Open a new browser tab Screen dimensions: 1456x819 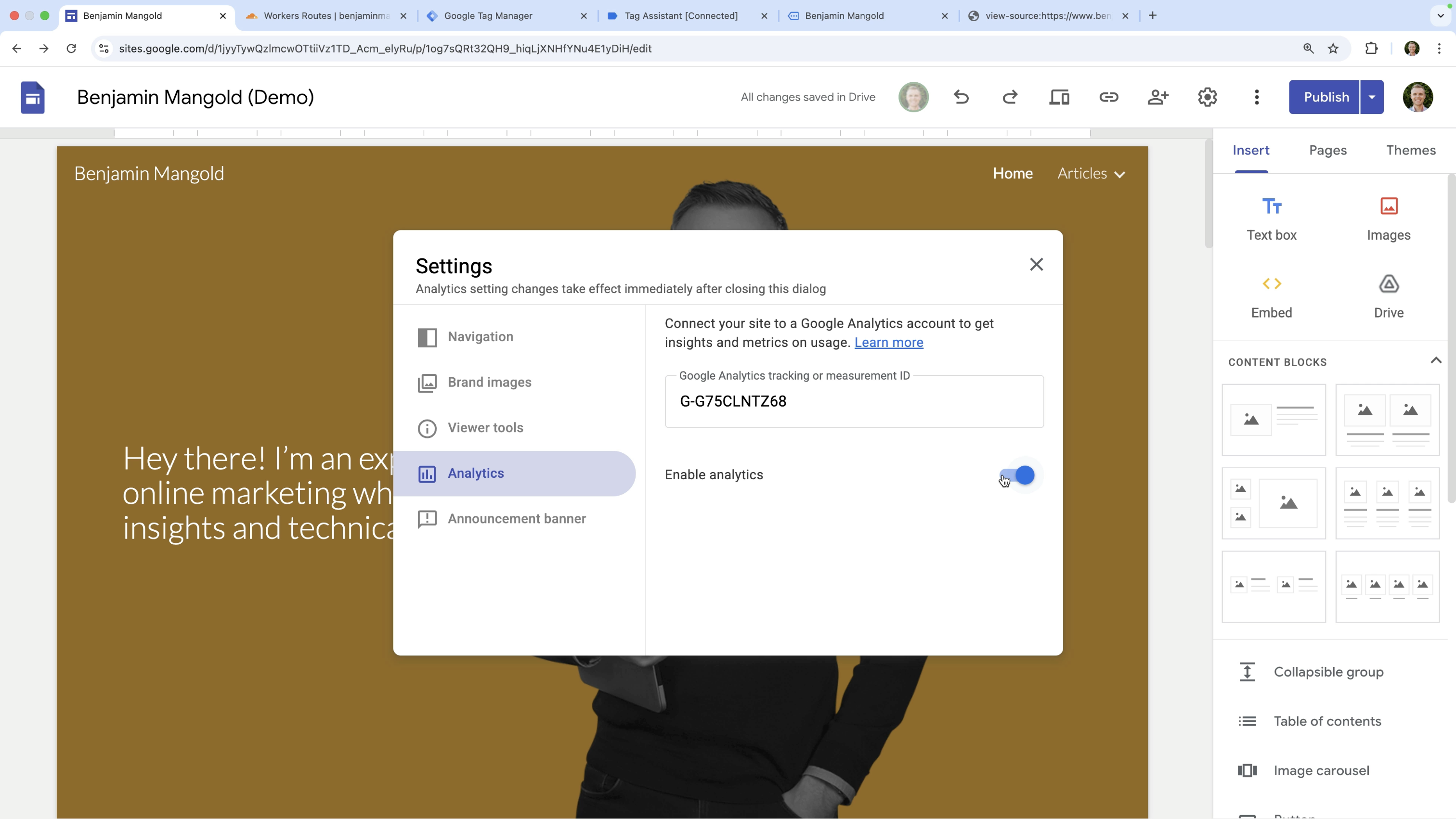tap(1153, 16)
